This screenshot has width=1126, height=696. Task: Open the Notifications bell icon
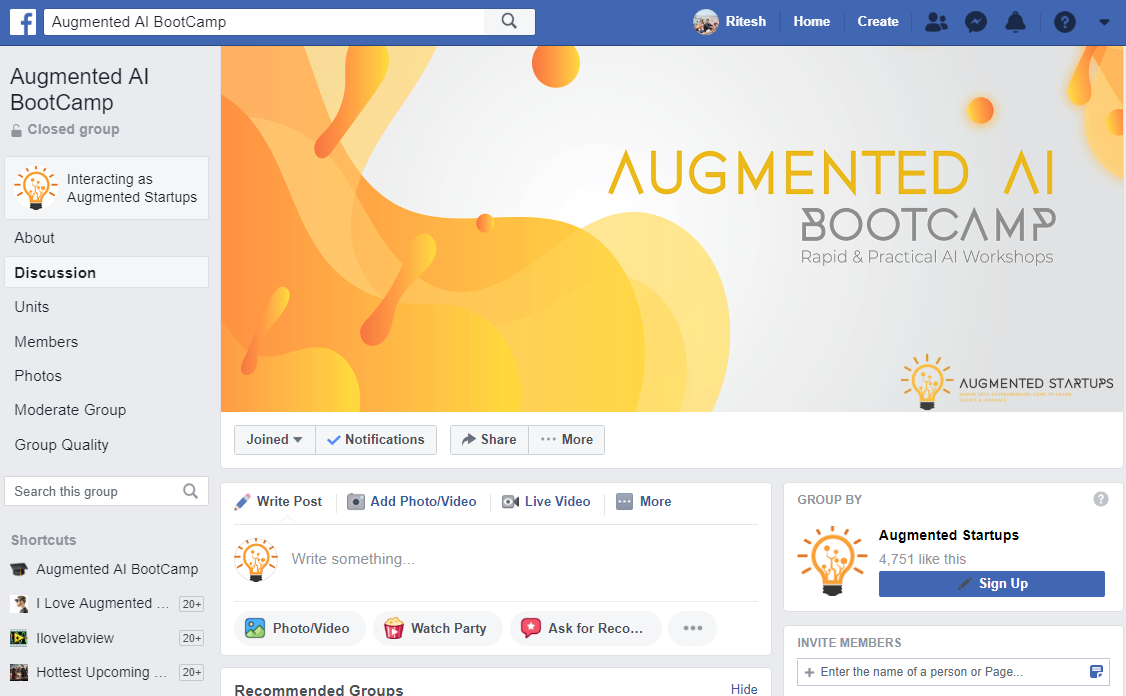pyautogui.click(x=1015, y=22)
